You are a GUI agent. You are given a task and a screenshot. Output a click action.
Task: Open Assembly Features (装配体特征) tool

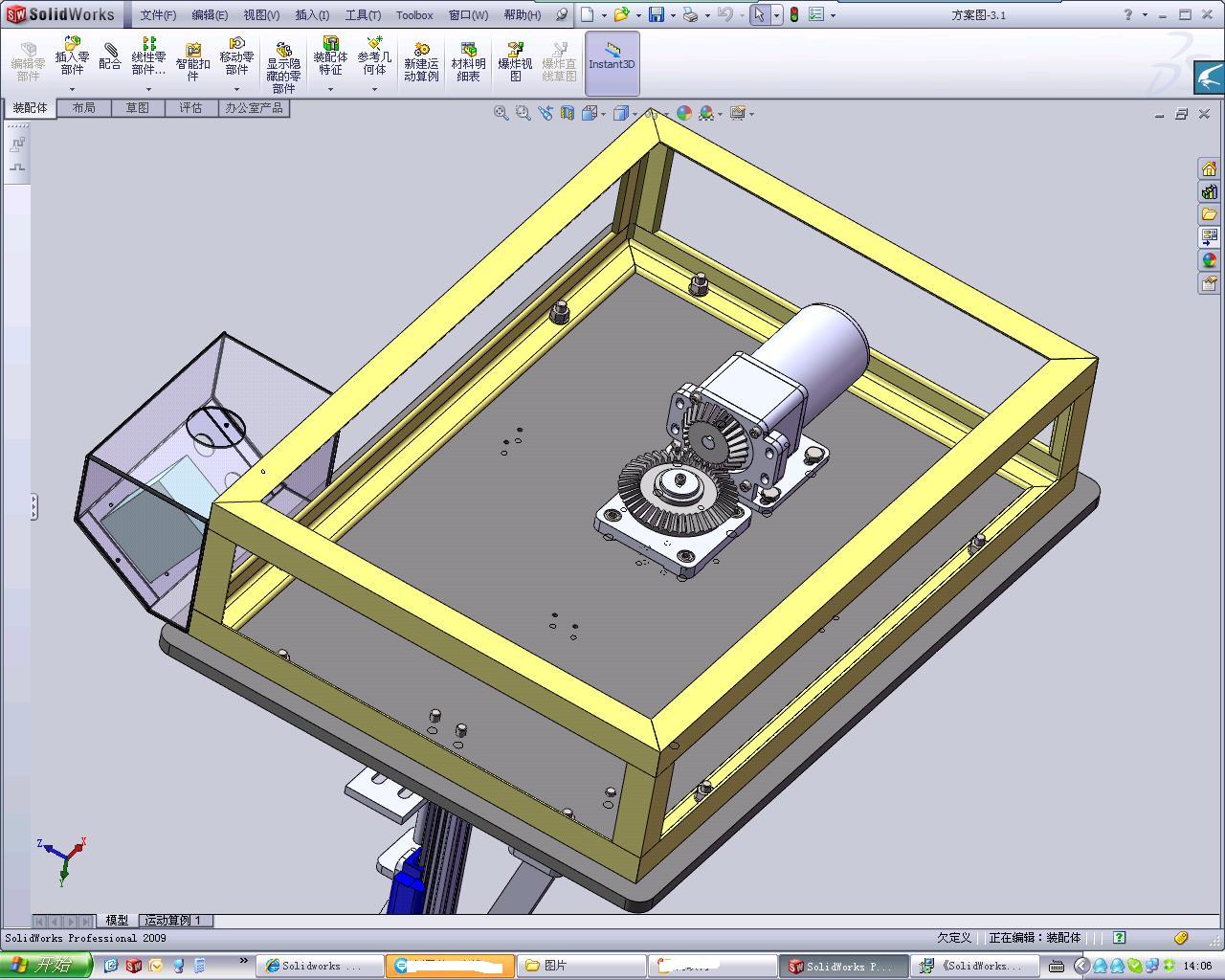pos(330,56)
